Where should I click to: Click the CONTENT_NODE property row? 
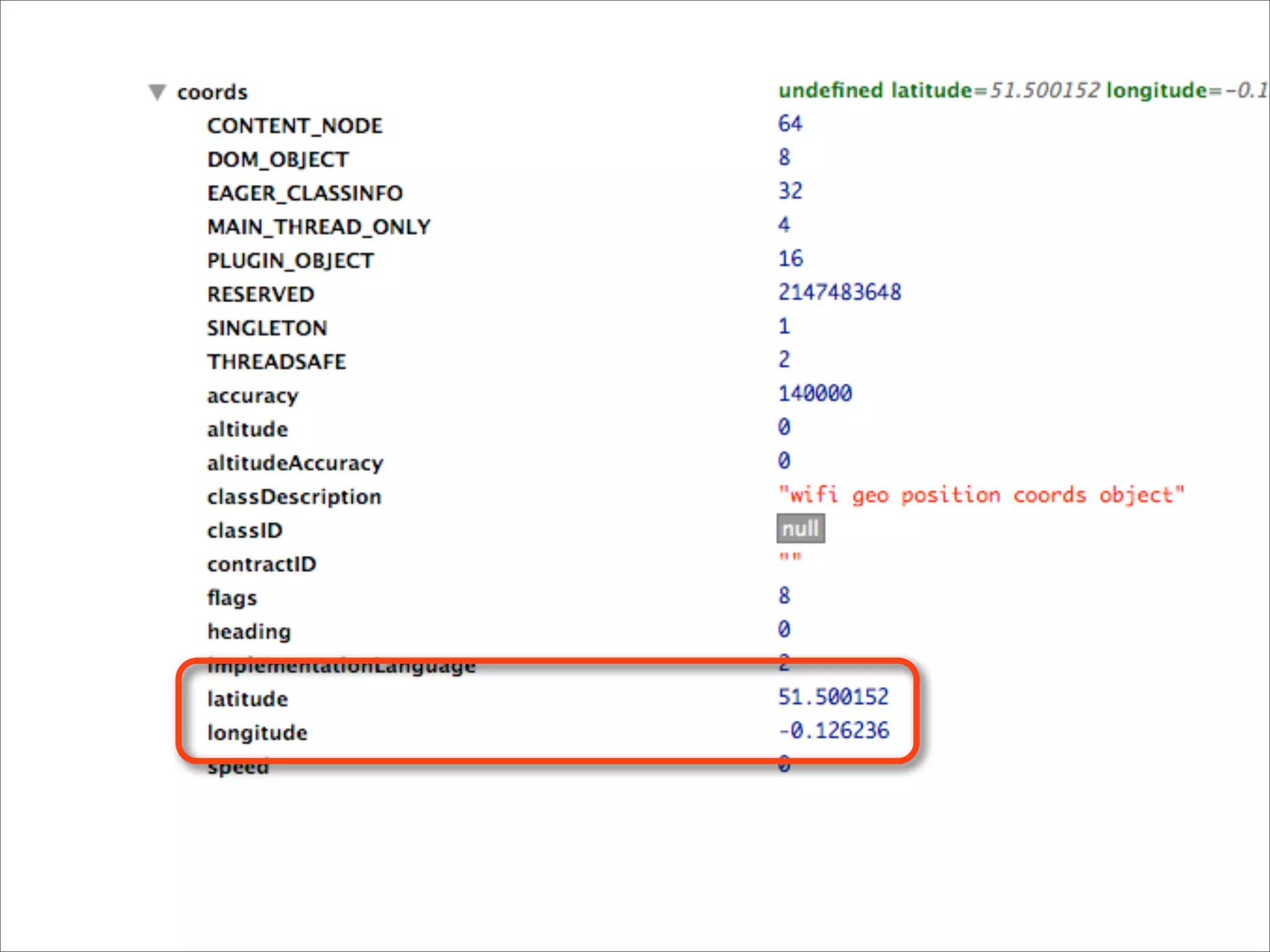tap(295, 126)
